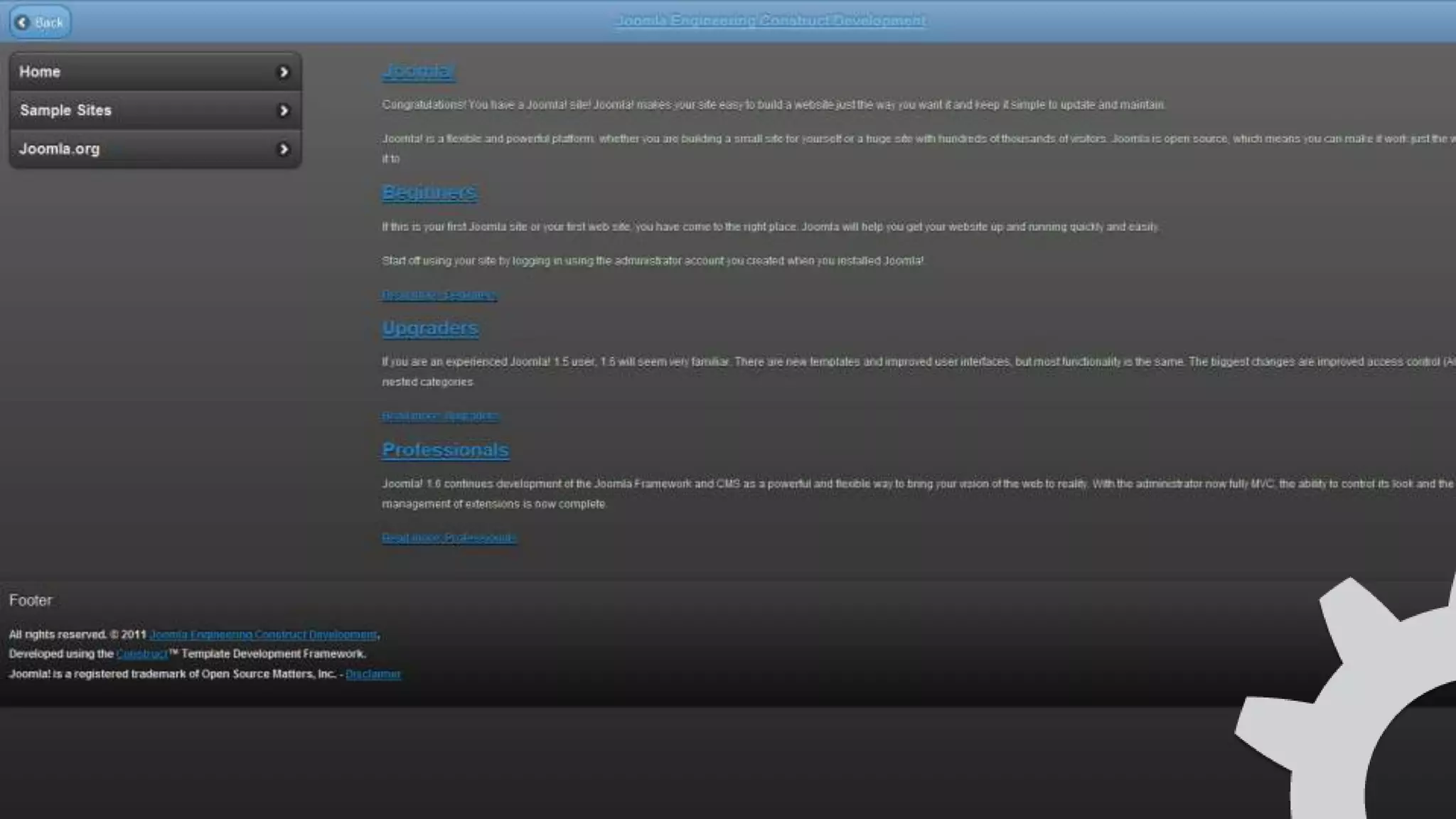The width and height of the screenshot is (1456, 819).
Task: Open the header site title link
Action: coord(770,21)
